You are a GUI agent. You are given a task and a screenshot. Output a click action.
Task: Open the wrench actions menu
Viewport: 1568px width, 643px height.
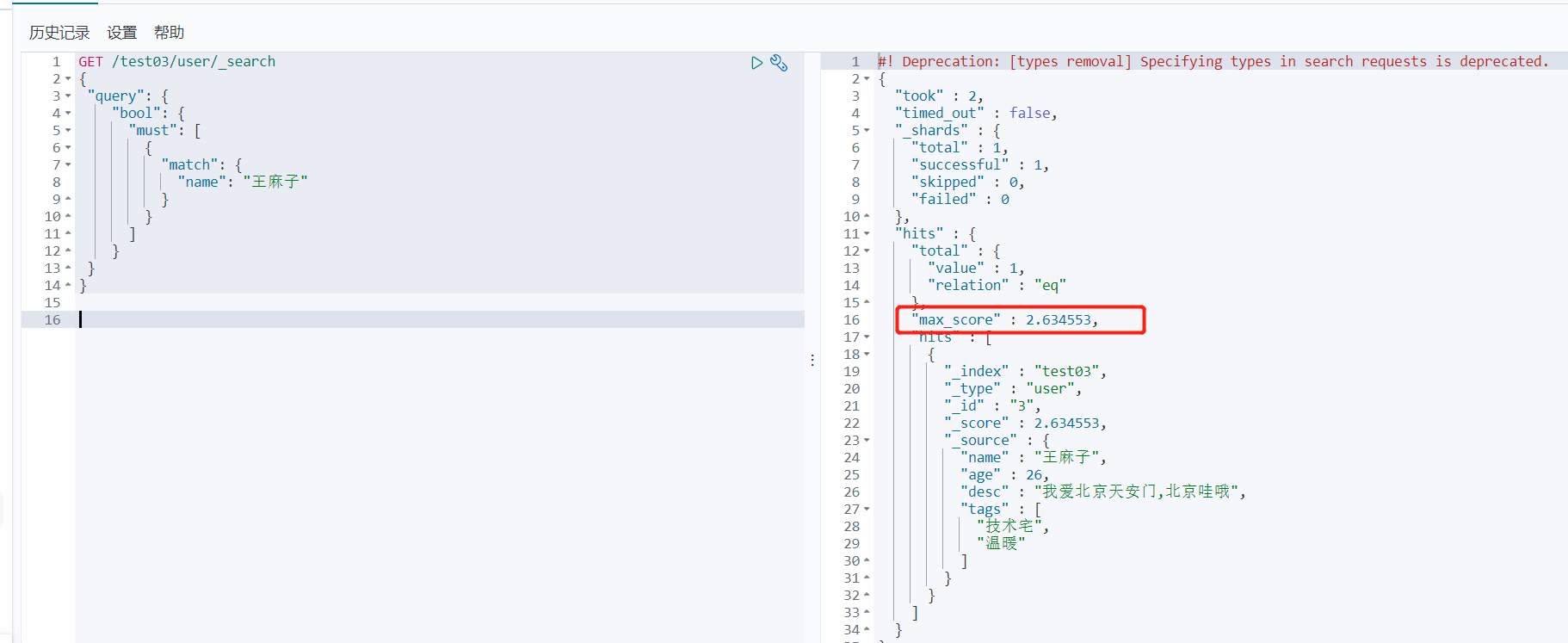pyautogui.click(x=779, y=63)
